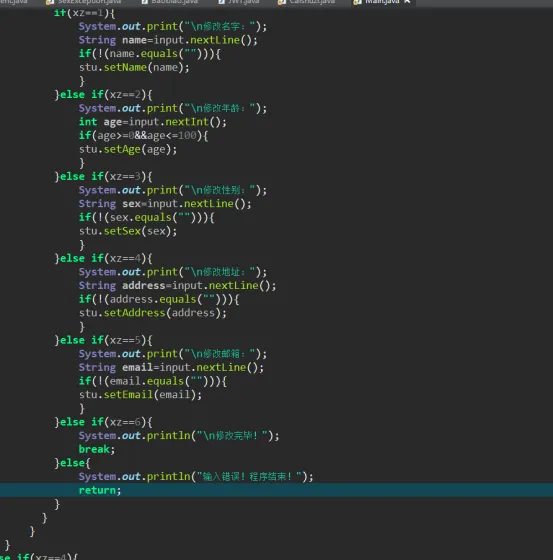Click the print line containing "修改年龄"
The height and width of the screenshot is (560, 553).
173,108
